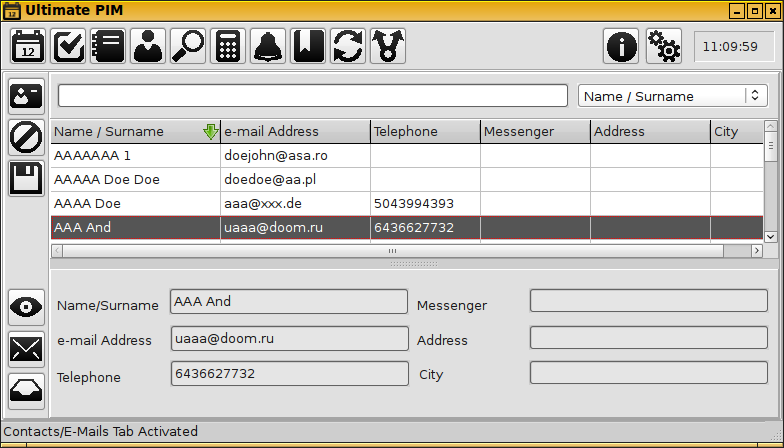Viewport: 784px width, 448px height.
Task: Open the settings gears icon
Action: [x=663, y=46]
